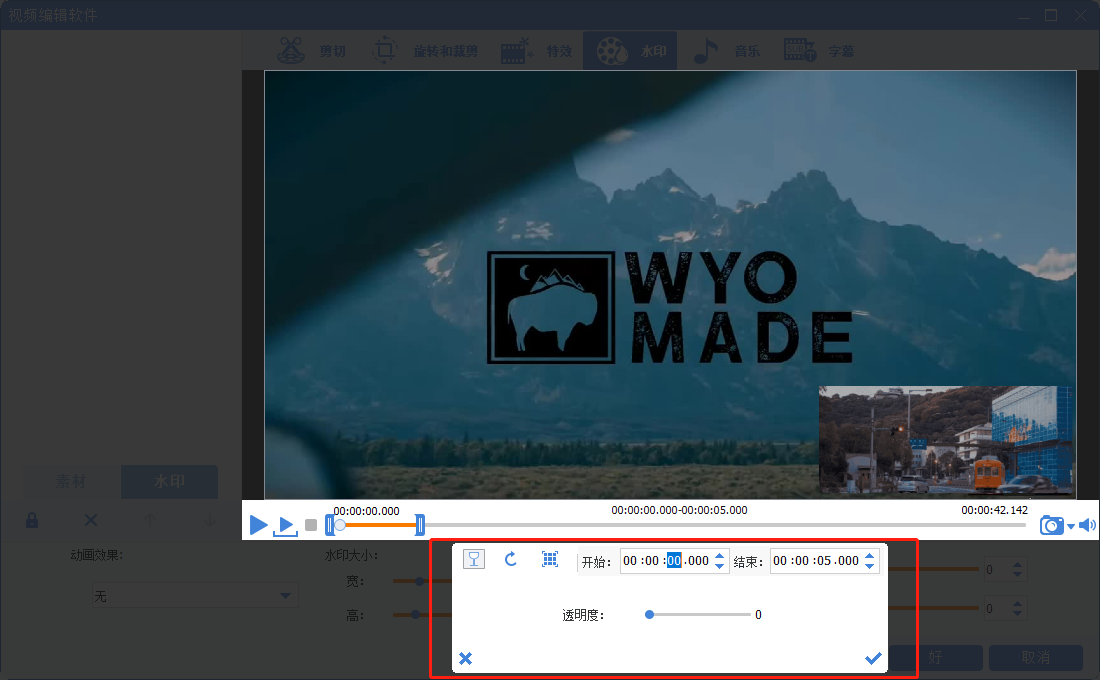Open the 特效 effects tab
The image size is (1100, 680).
pos(537,51)
